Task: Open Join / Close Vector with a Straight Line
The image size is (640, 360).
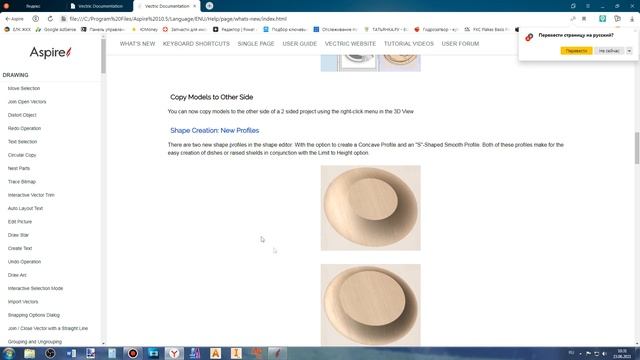Action: click(48, 328)
